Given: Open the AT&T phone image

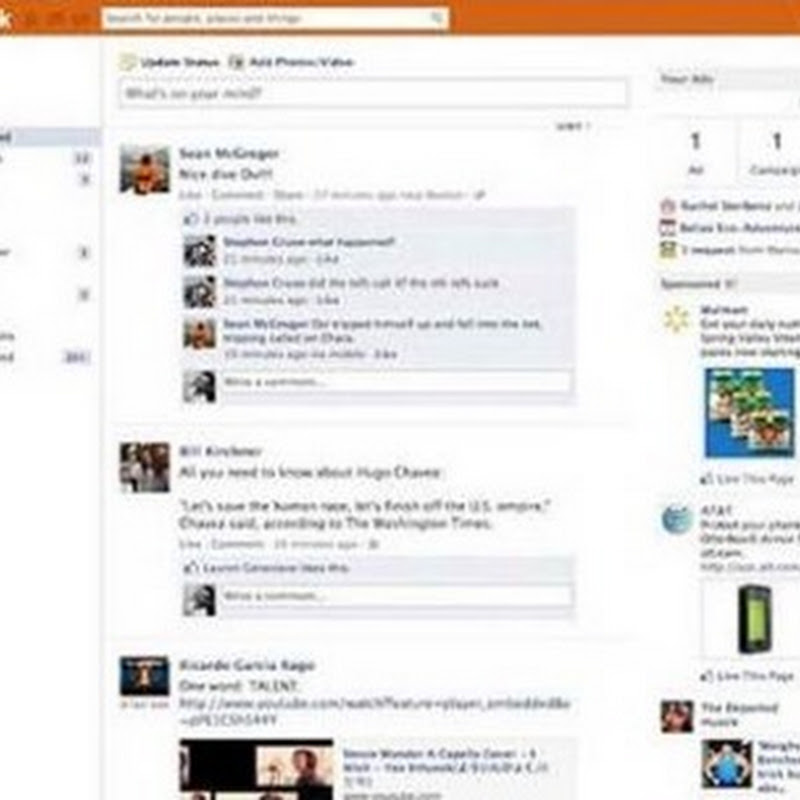Looking at the screenshot, I should tap(754, 619).
